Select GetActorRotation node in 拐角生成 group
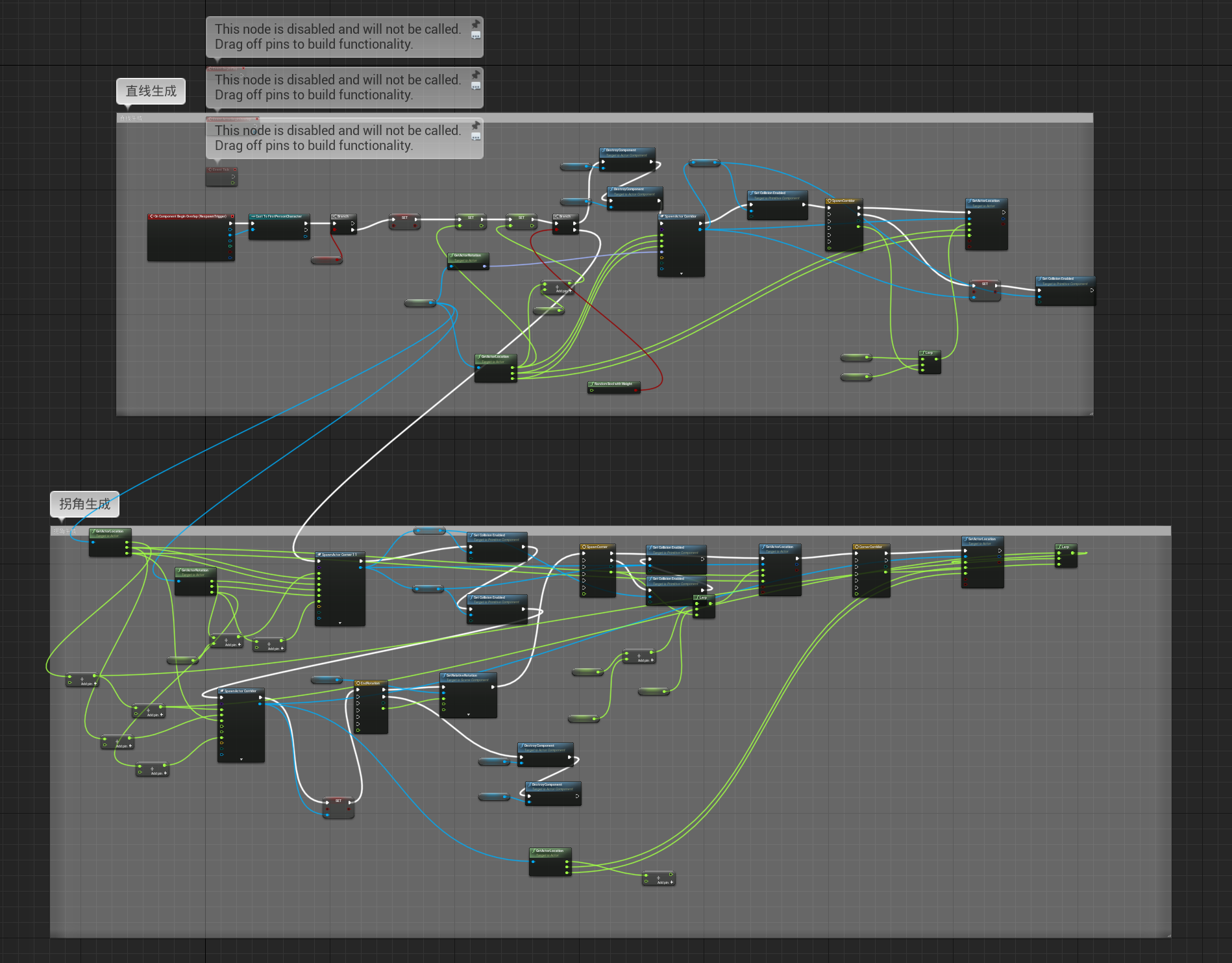This screenshot has height=963, width=1232. tap(195, 581)
